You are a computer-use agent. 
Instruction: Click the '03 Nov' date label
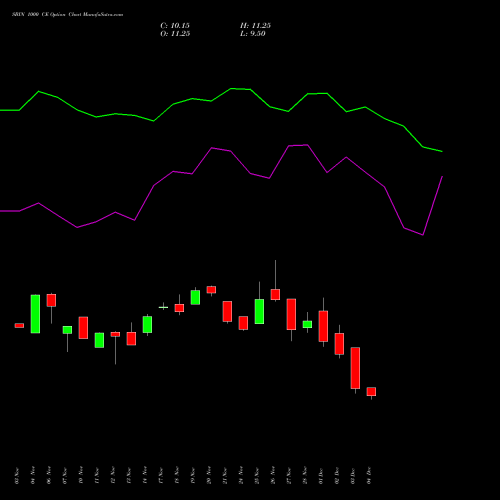17,476
